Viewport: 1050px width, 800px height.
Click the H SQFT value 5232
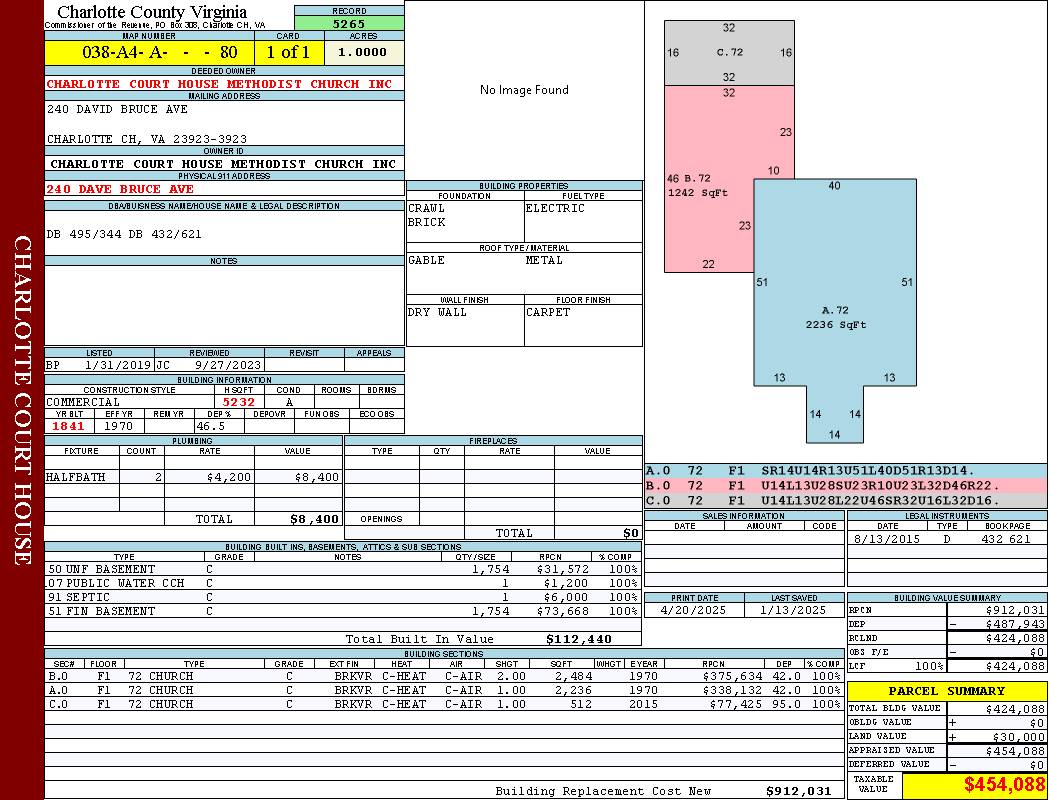(238, 402)
